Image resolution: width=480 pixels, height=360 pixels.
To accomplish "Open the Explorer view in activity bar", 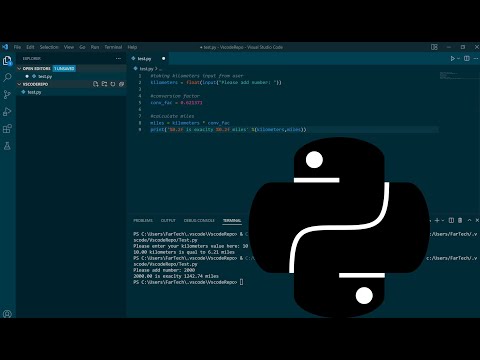I will (7, 61).
